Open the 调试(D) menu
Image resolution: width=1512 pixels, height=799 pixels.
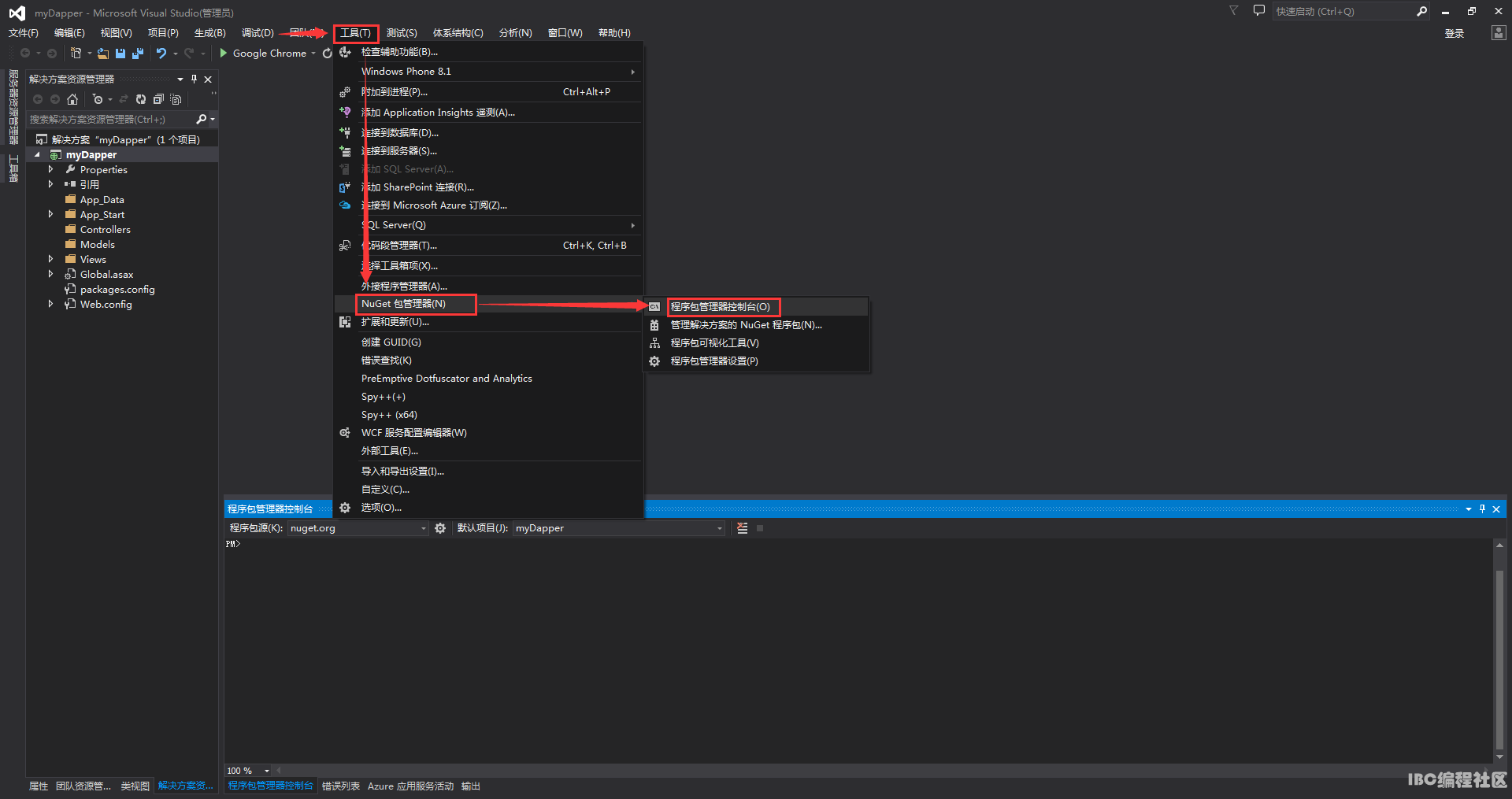[258, 33]
